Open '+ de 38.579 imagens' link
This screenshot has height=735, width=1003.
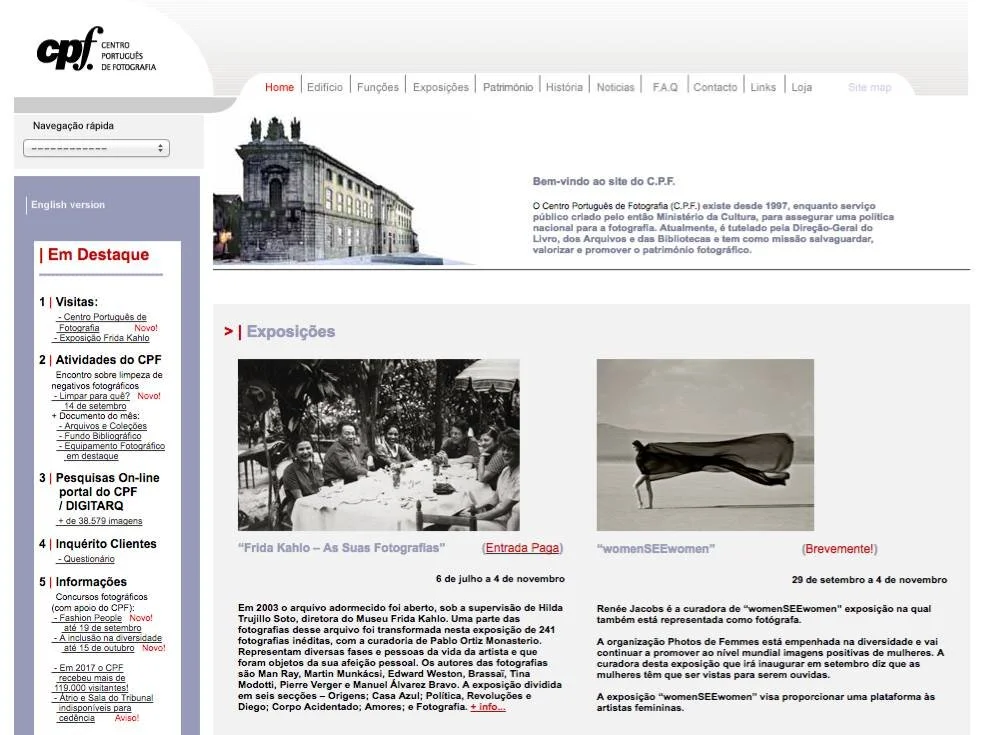100,521
